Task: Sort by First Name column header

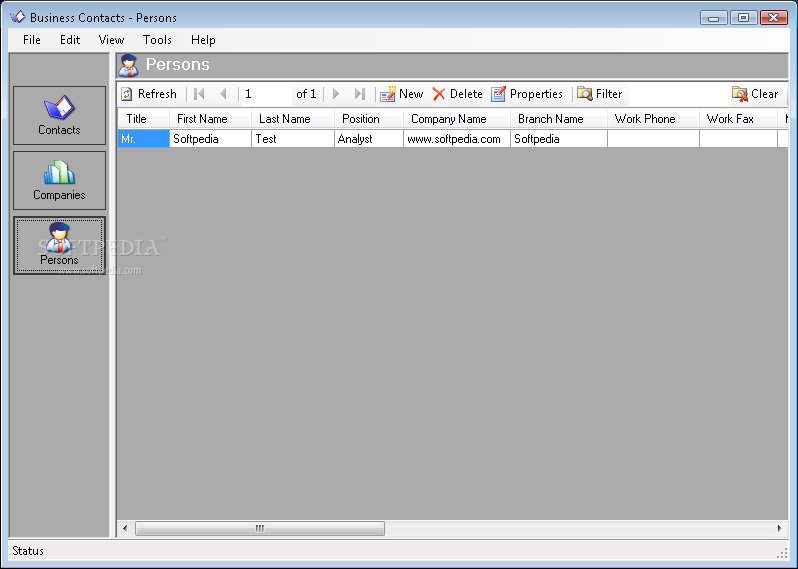Action: pos(211,119)
